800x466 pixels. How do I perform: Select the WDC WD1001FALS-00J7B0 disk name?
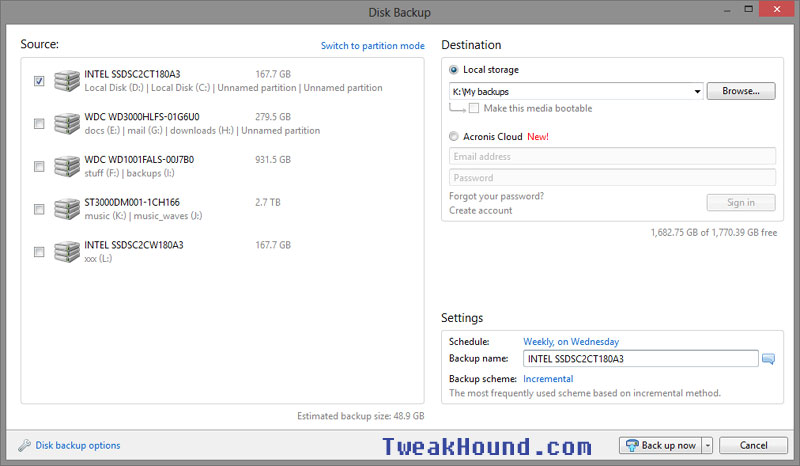click(x=139, y=160)
